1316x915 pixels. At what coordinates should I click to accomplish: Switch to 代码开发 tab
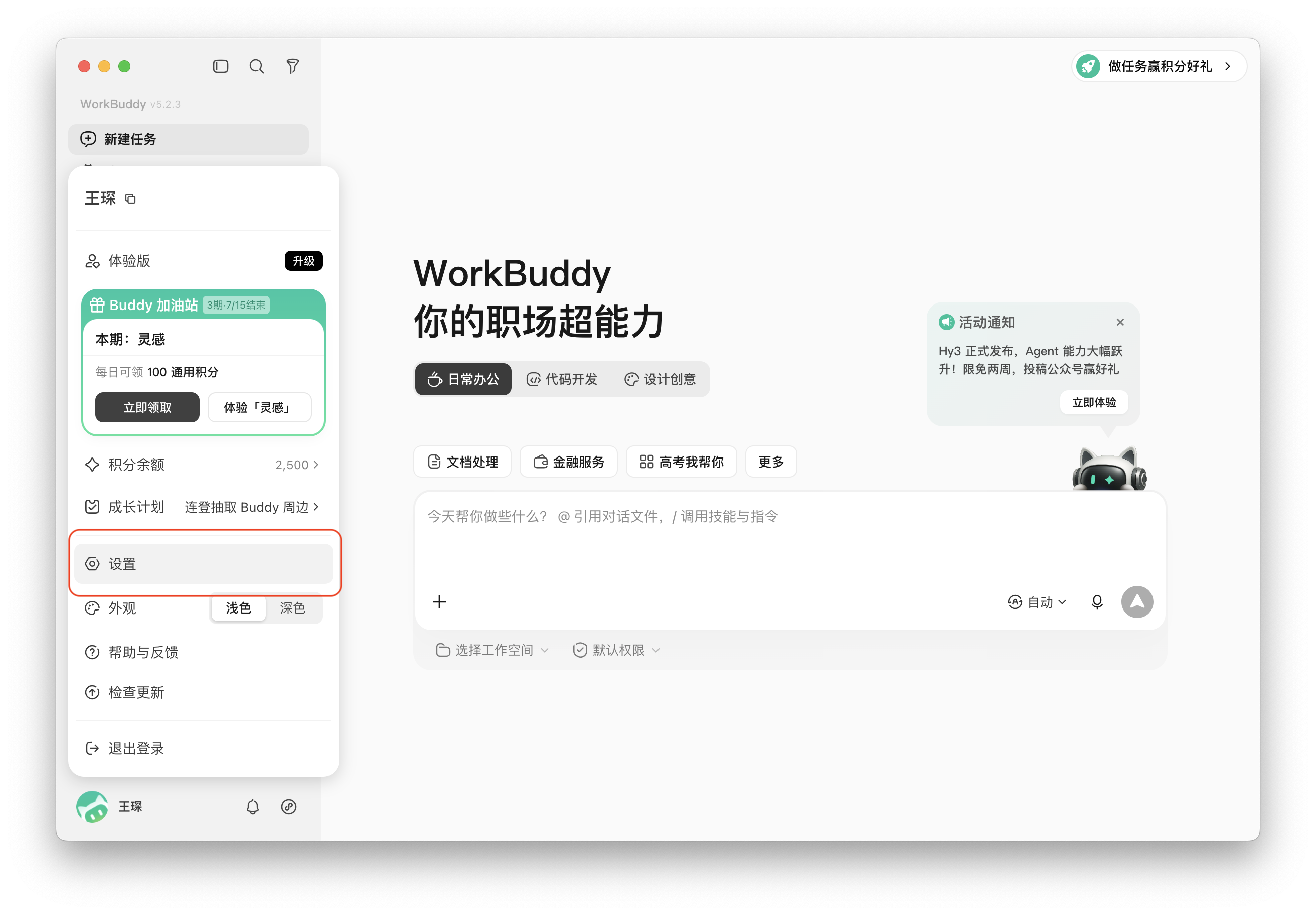pyautogui.click(x=562, y=379)
